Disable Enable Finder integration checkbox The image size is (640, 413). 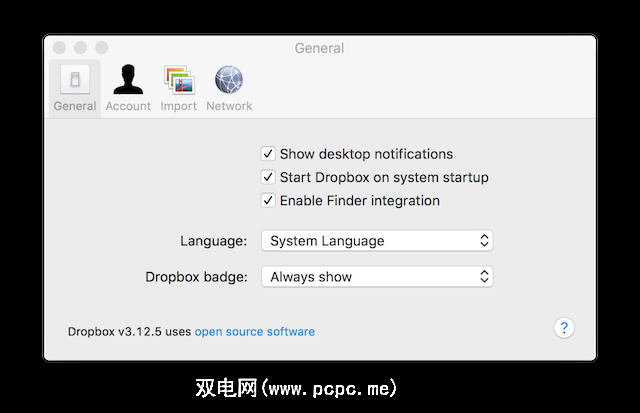268,200
